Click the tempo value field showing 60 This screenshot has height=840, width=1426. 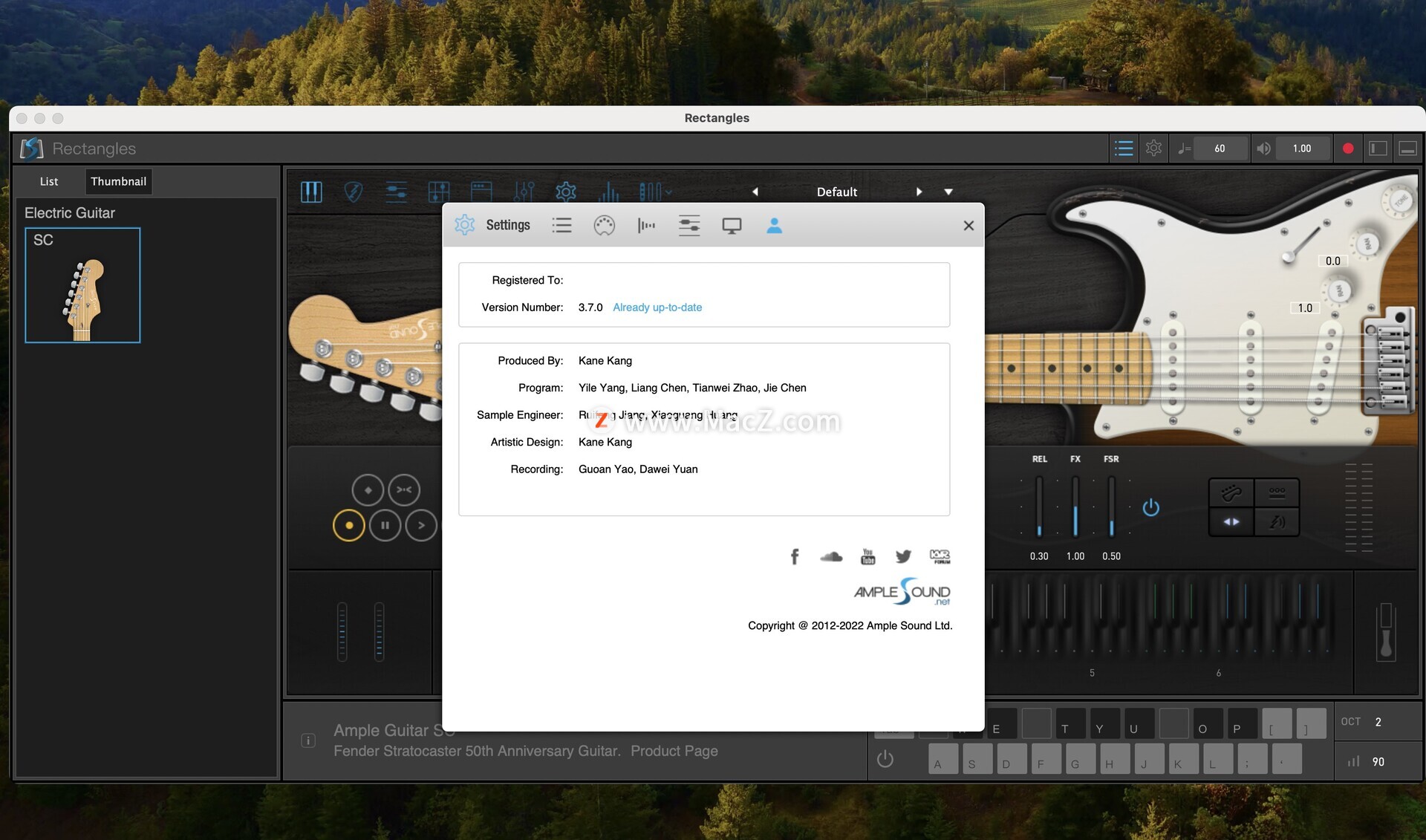tap(1220, 149)
